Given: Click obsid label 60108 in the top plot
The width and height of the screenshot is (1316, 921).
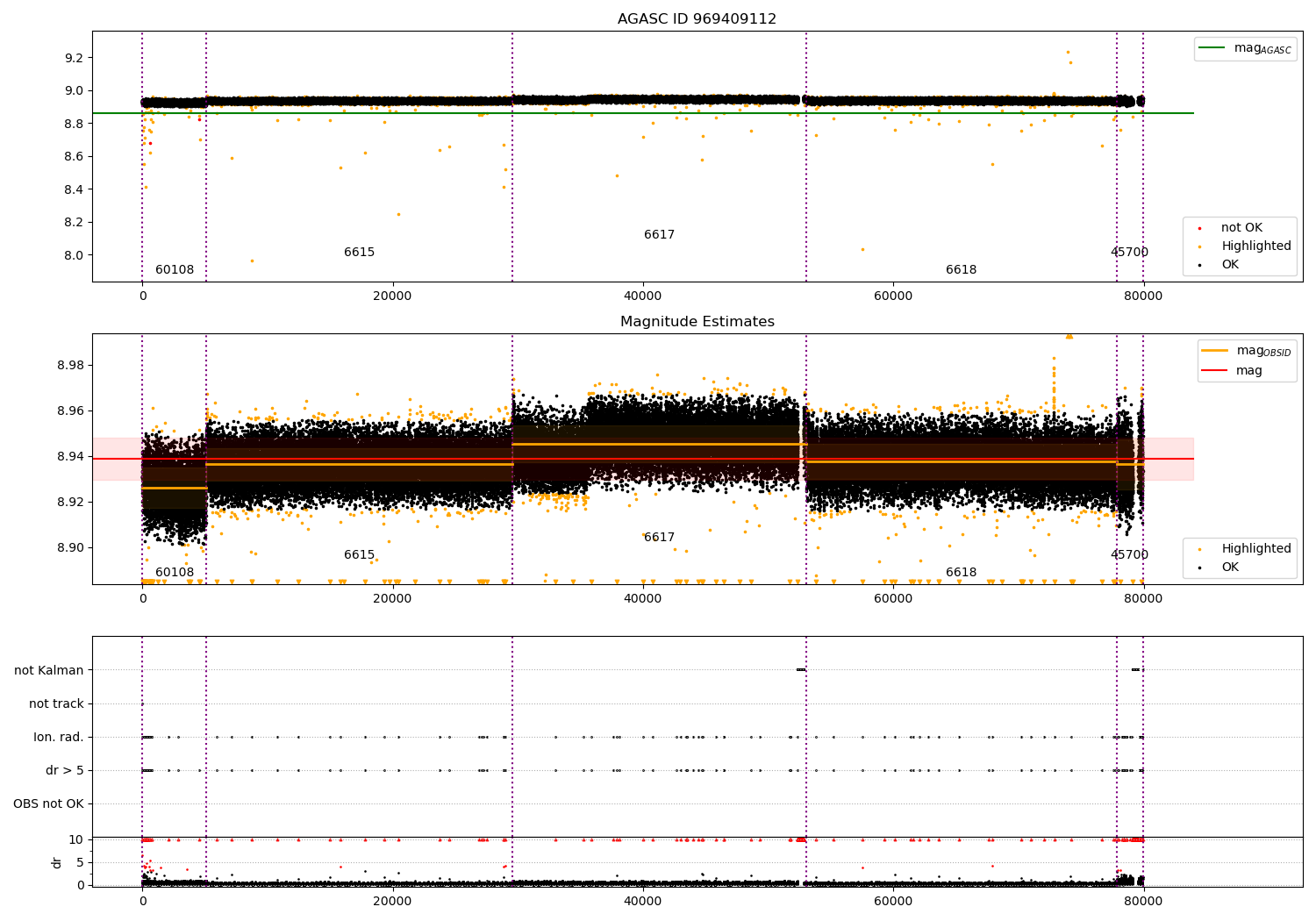Looking at the screenshot, I should tap(175, 270).
